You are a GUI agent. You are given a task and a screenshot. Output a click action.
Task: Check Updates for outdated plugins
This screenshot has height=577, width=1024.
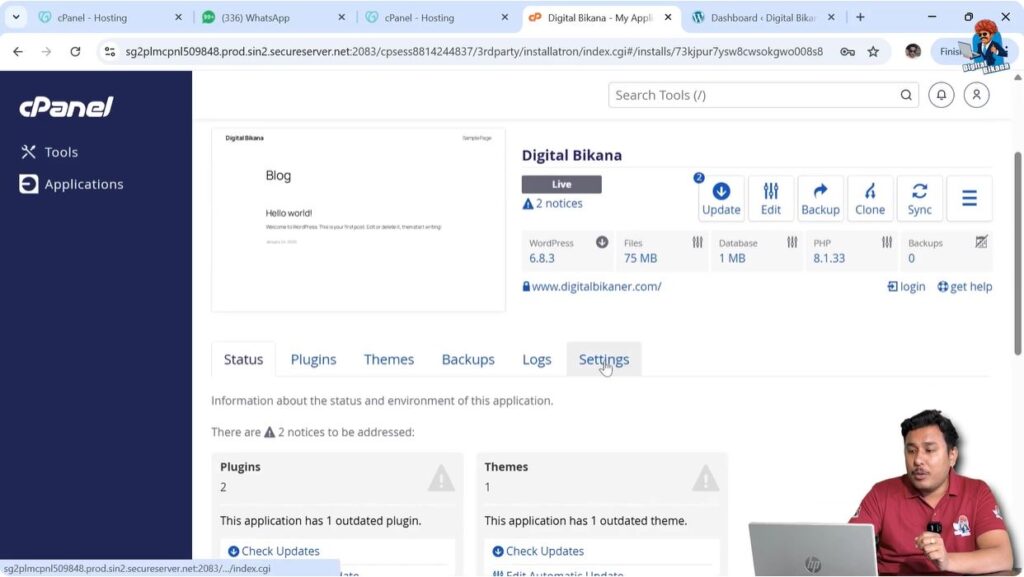pos(279,550)
